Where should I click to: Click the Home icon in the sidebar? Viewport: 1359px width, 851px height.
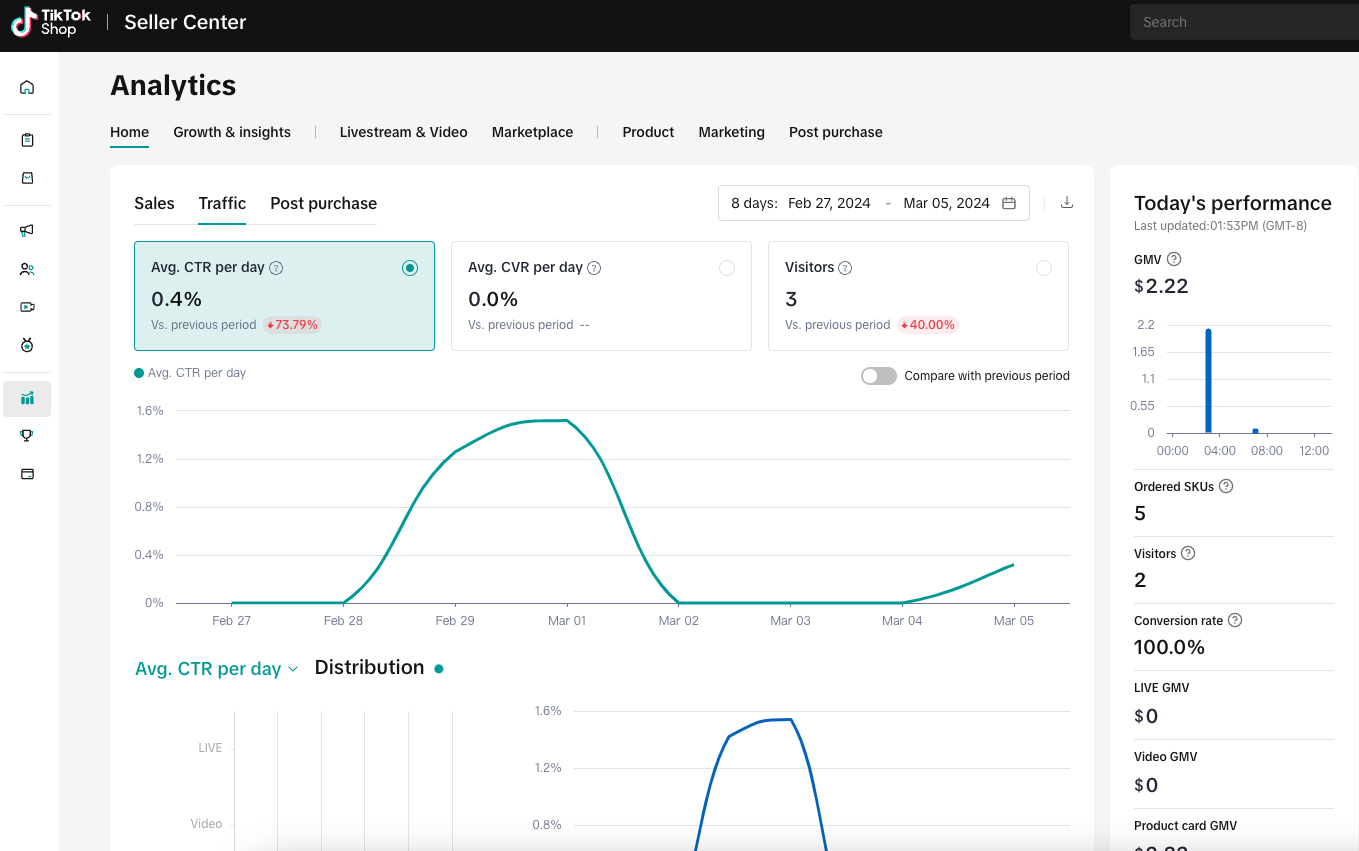click(x=27, y=87)
